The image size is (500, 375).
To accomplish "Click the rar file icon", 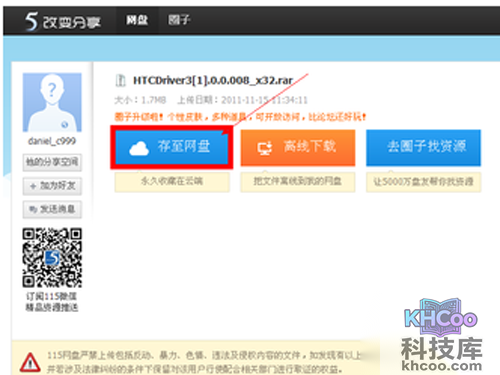I will 120,80.
